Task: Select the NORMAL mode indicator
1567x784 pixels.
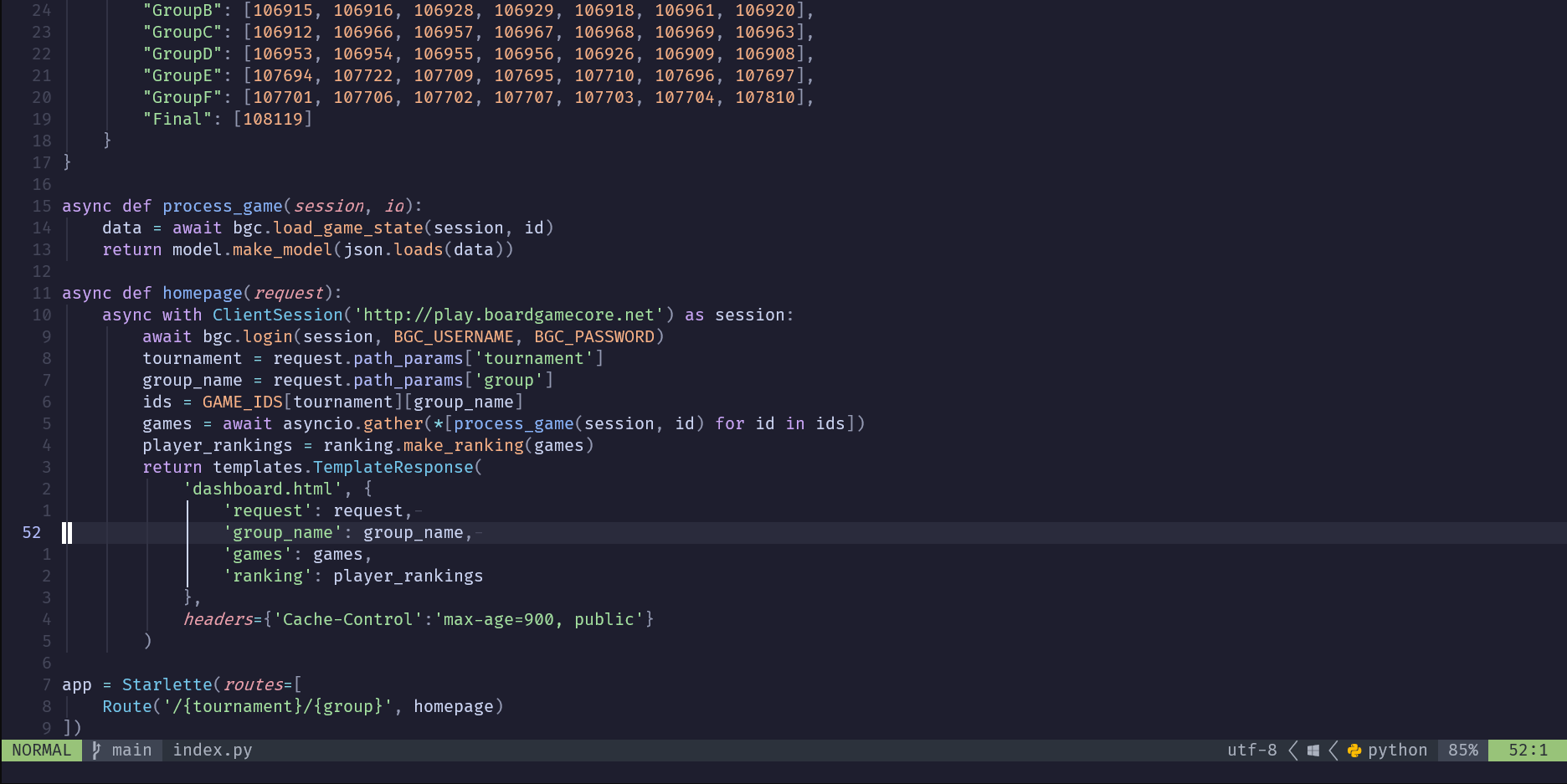Action: click(x=41, y=750)
